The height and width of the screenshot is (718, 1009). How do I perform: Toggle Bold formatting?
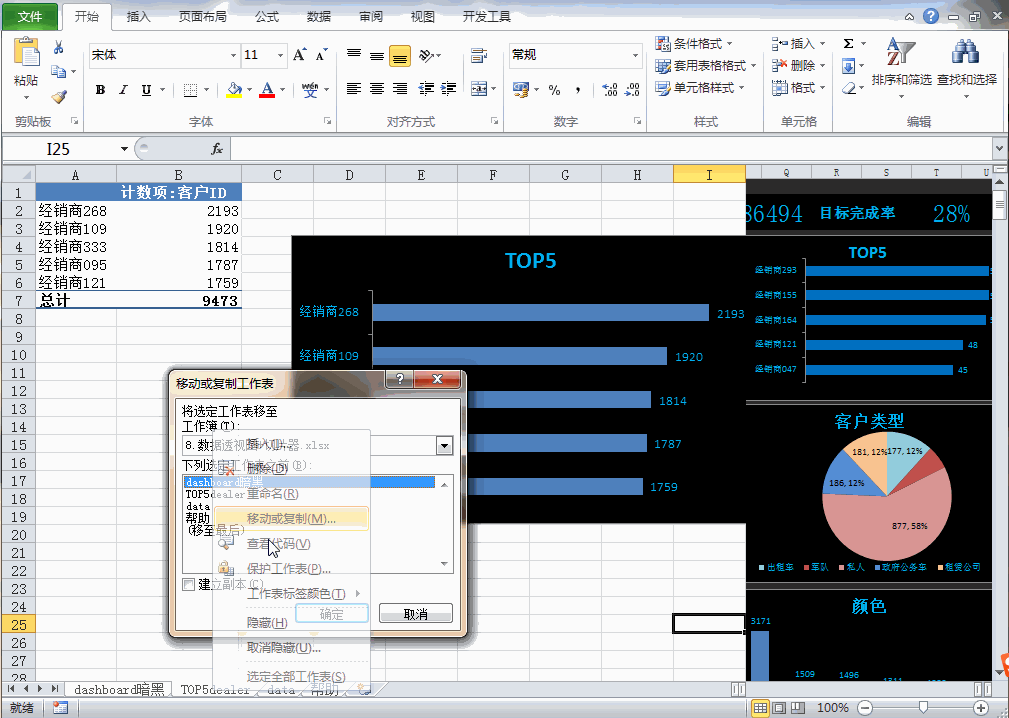click(100, 89)
